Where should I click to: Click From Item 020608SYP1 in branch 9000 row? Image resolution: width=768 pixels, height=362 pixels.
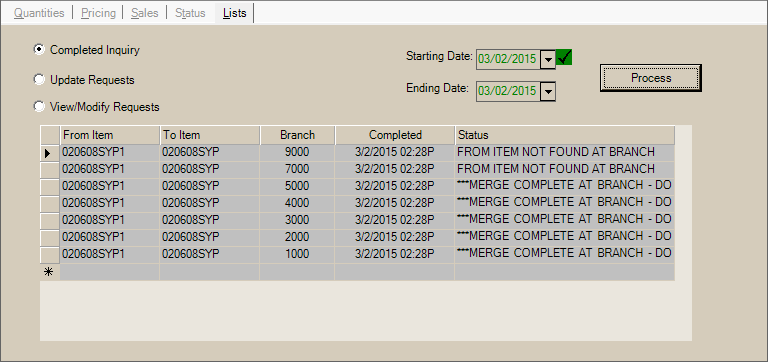[x=110, y=153]
